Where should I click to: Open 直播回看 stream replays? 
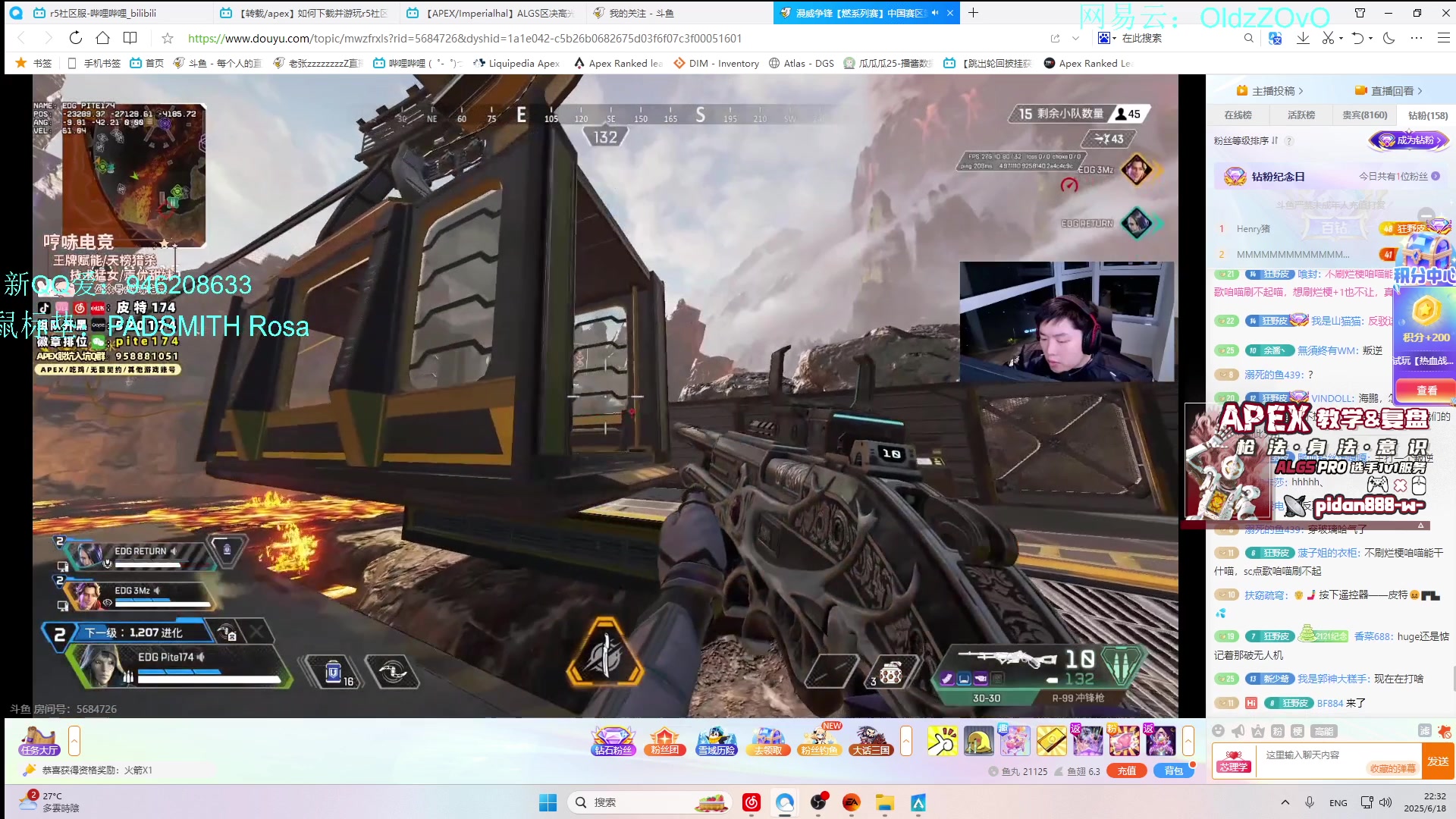coord(1388,91)
